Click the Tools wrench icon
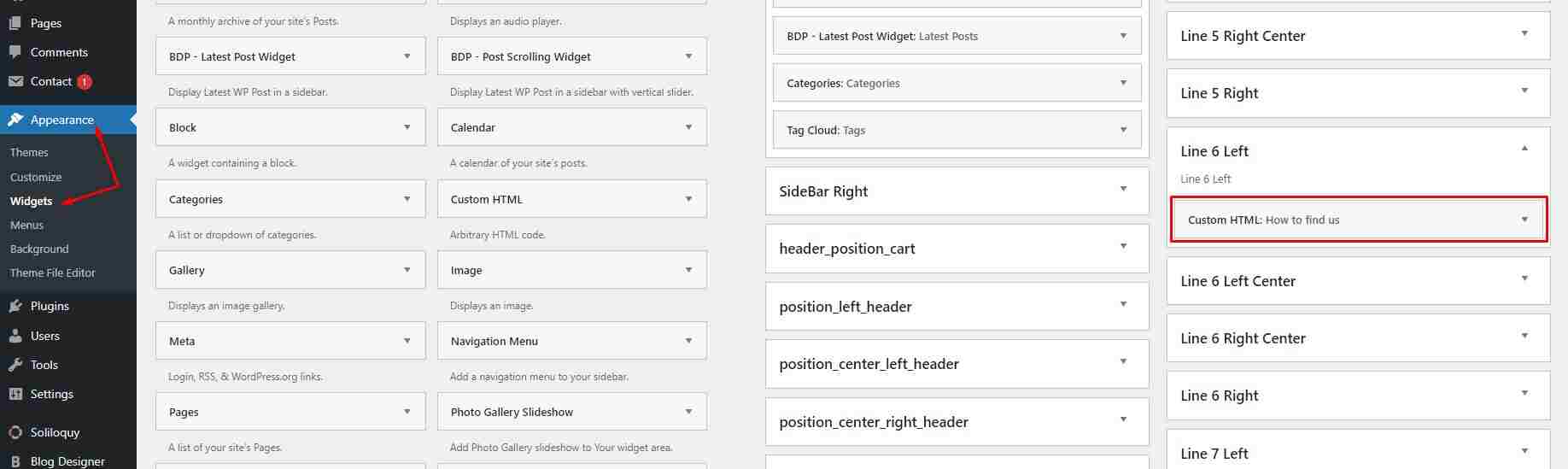 tap(15, 365)
